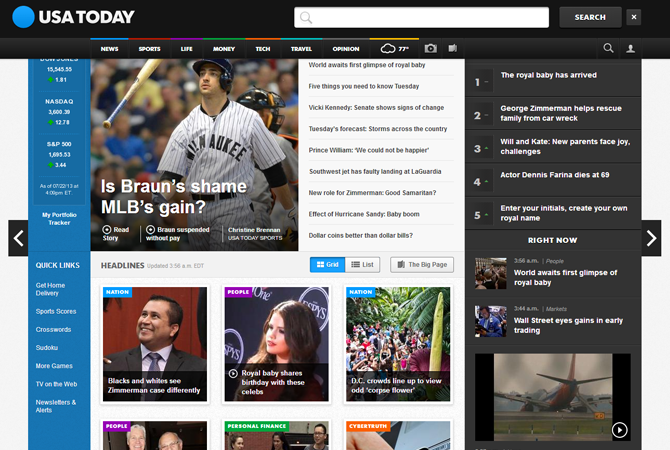Click the search magnifier icon in navigation bar

[x=608, y=48]
